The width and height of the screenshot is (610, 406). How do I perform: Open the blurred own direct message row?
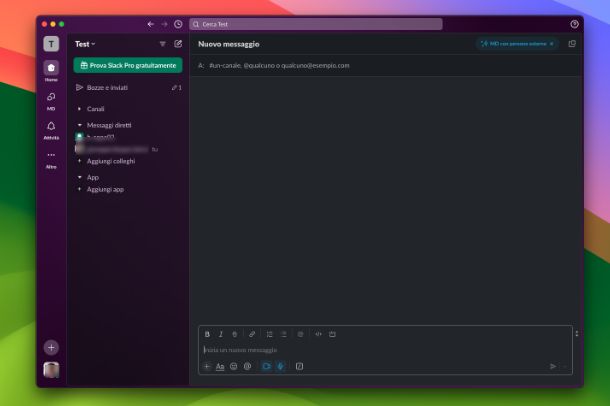click(128, 149)
